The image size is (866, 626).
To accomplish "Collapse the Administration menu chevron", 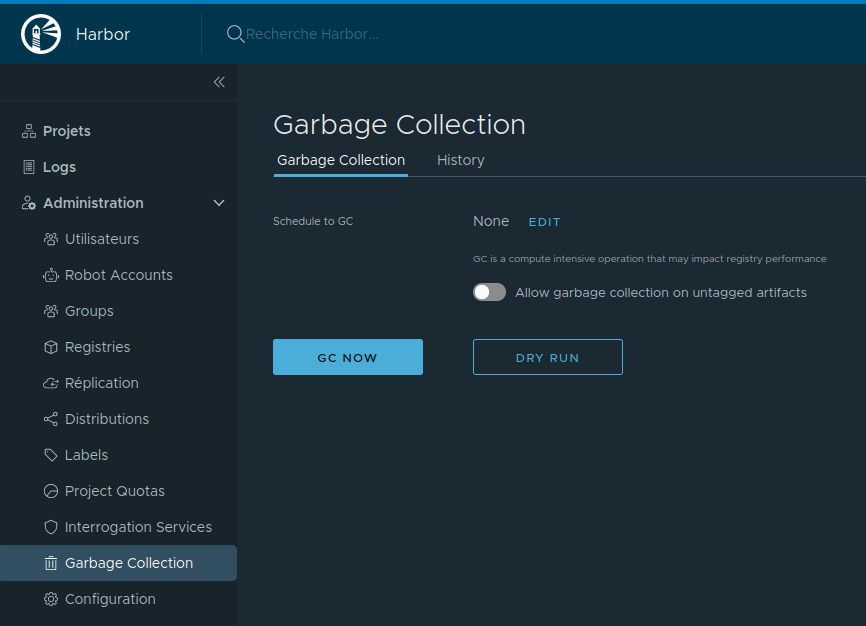I will tap(219, 203).
